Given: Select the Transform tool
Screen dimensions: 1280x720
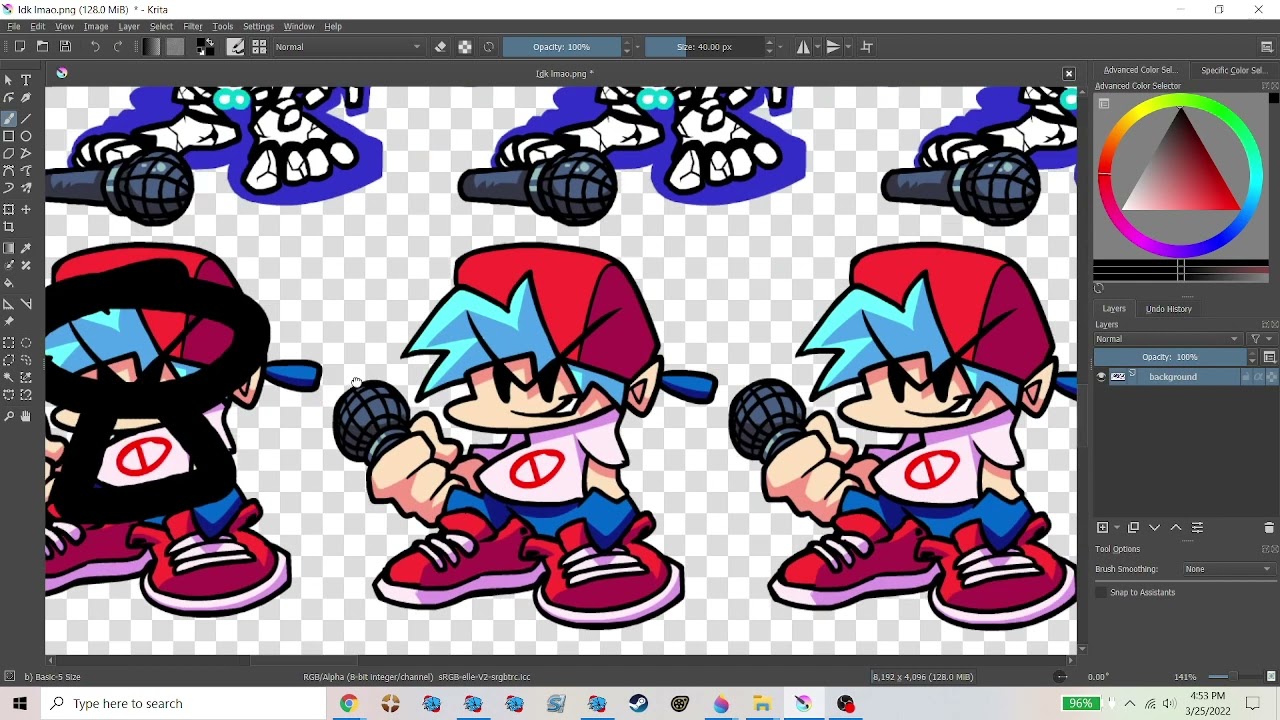Looking at the screenshot, I should point(9,209).
